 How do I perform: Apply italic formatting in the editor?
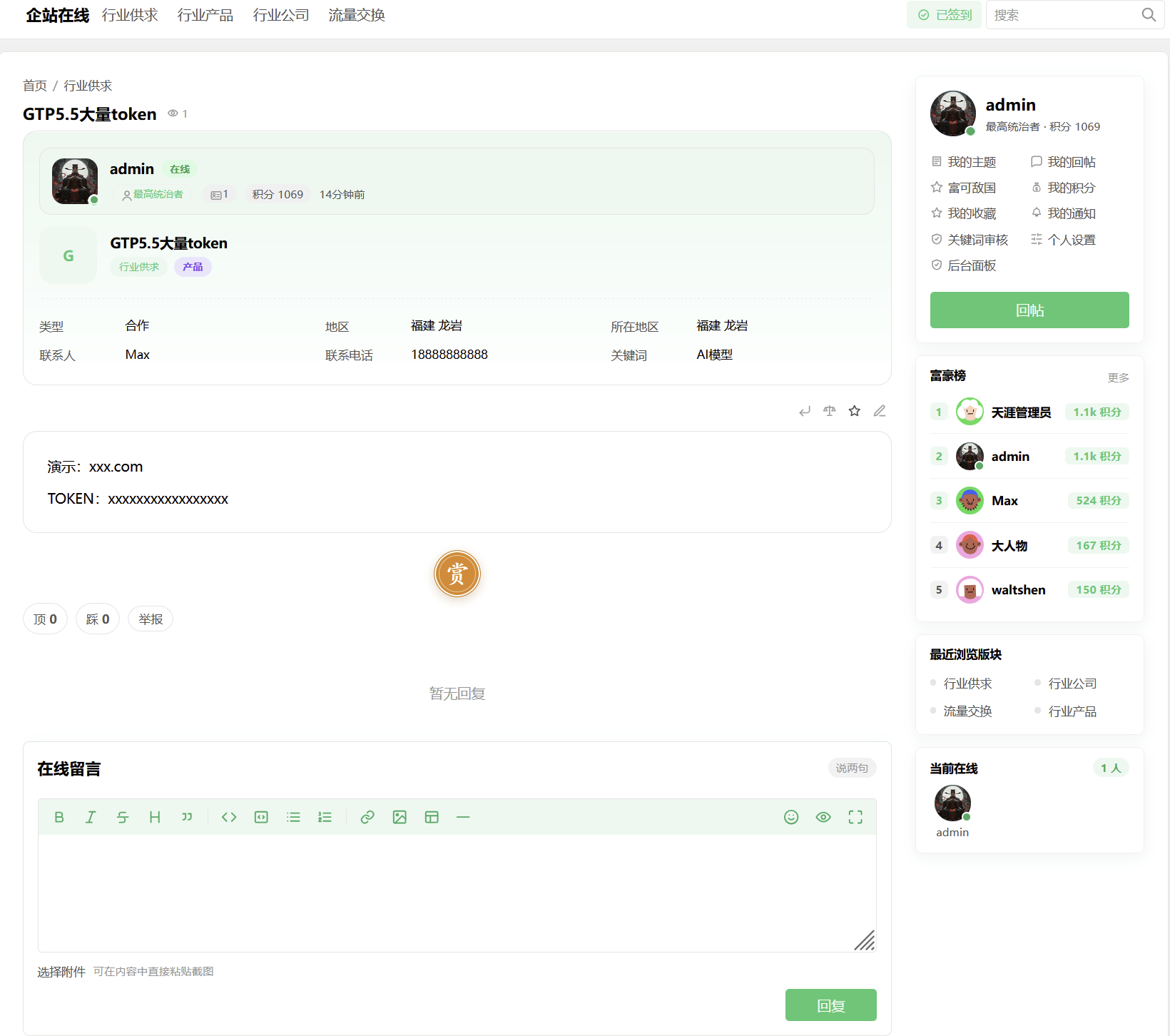91,817
